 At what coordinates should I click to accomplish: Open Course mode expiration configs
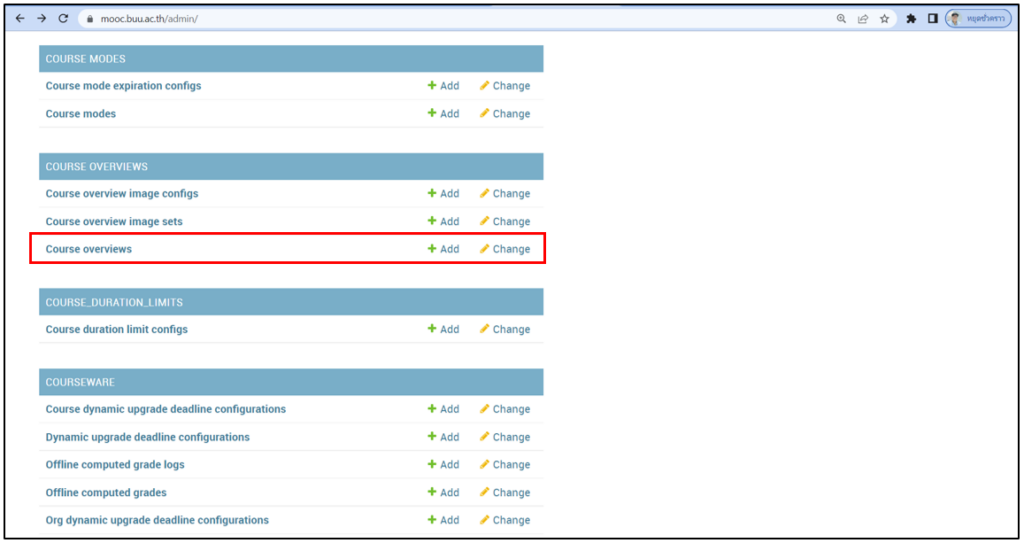coord(123,86)
